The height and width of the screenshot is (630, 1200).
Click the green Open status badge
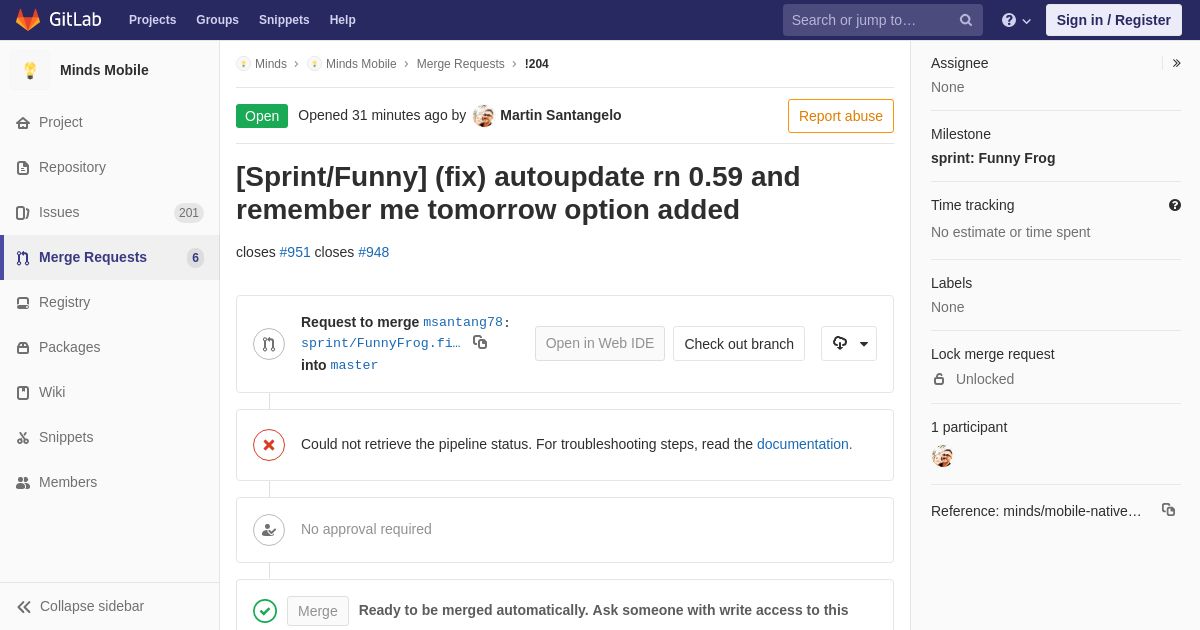(262, 116)
